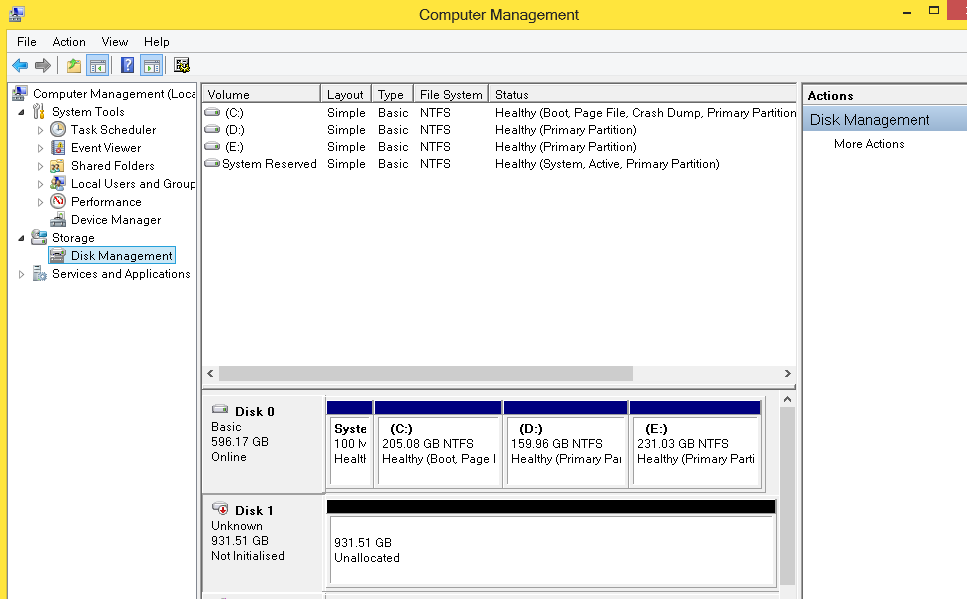The image size is (967, 599).
Task: Click the Up One Level folder icon
Action: click(x=73, y=66)
